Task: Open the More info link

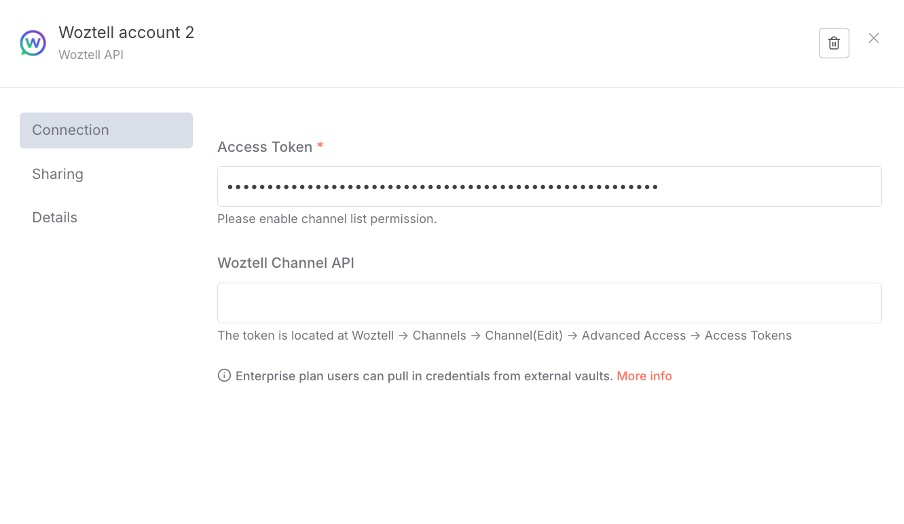Action: coord(644,376)
